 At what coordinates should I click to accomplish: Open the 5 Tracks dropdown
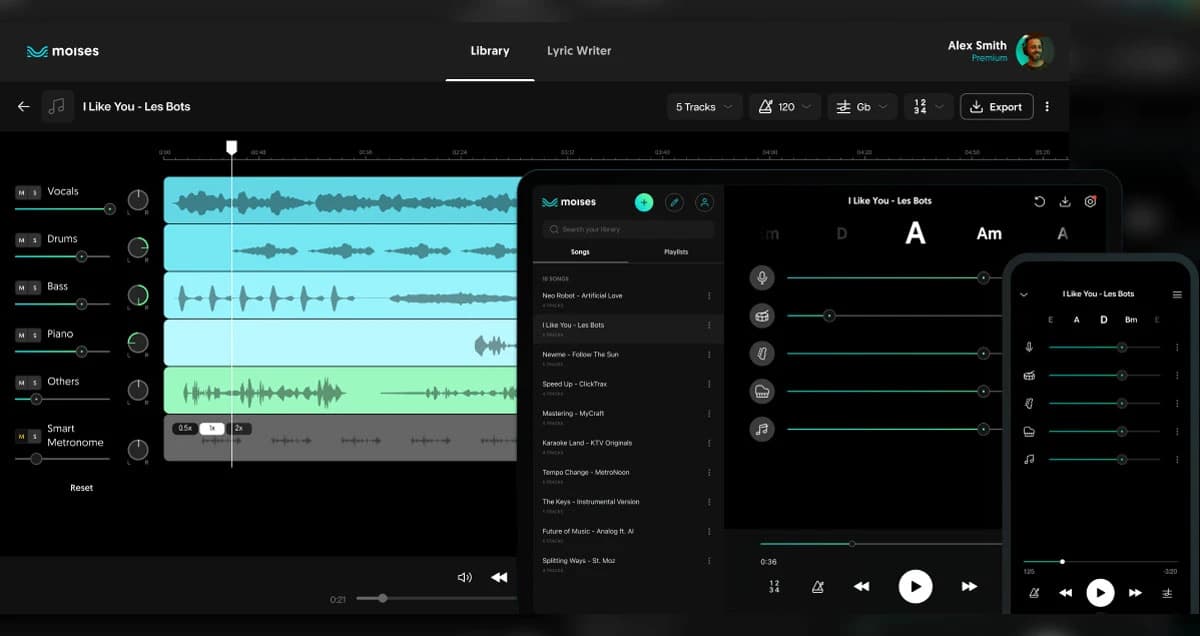704,107
